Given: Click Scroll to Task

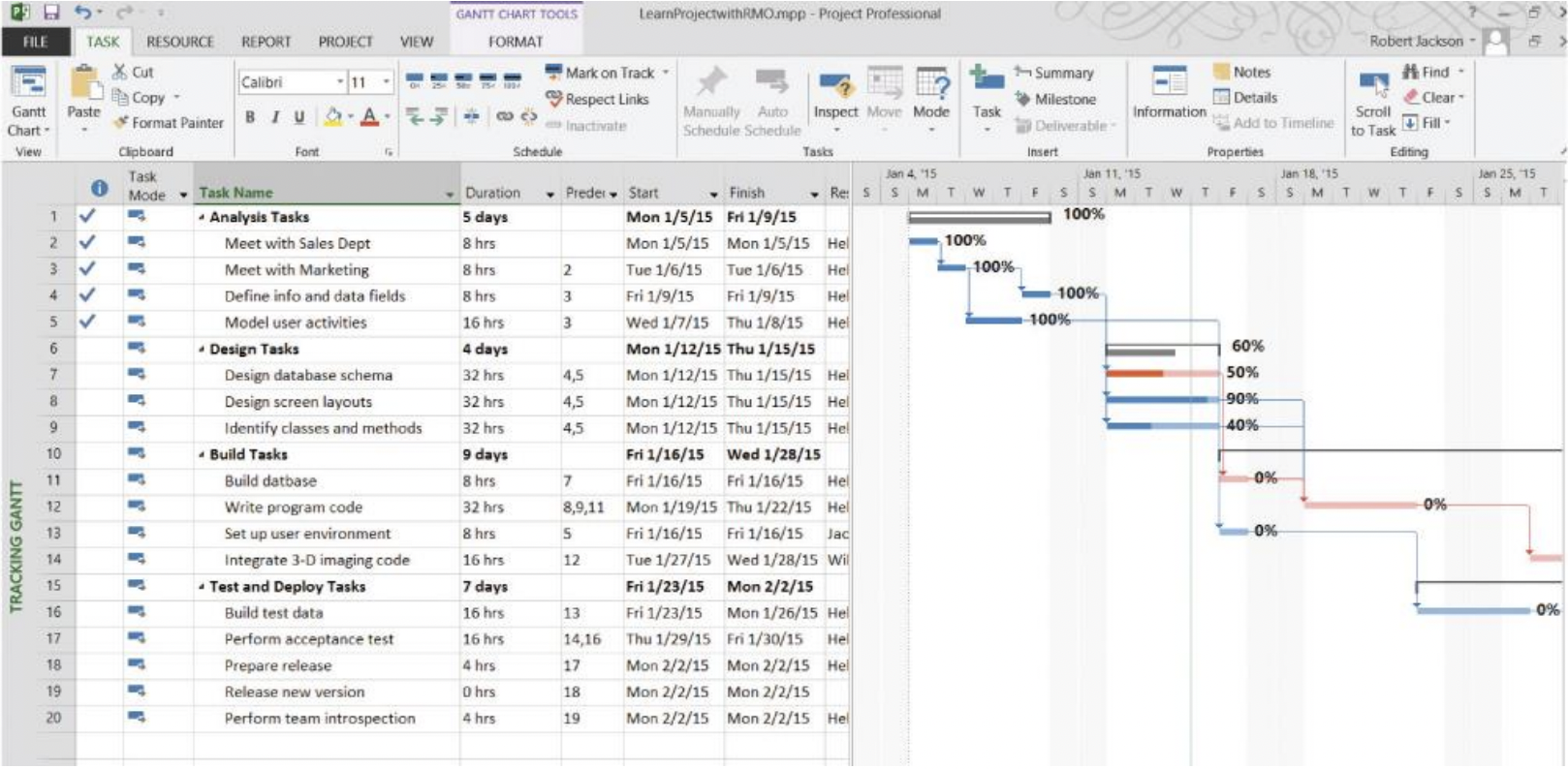Looking at the screenshot, I should (1373, 104).
